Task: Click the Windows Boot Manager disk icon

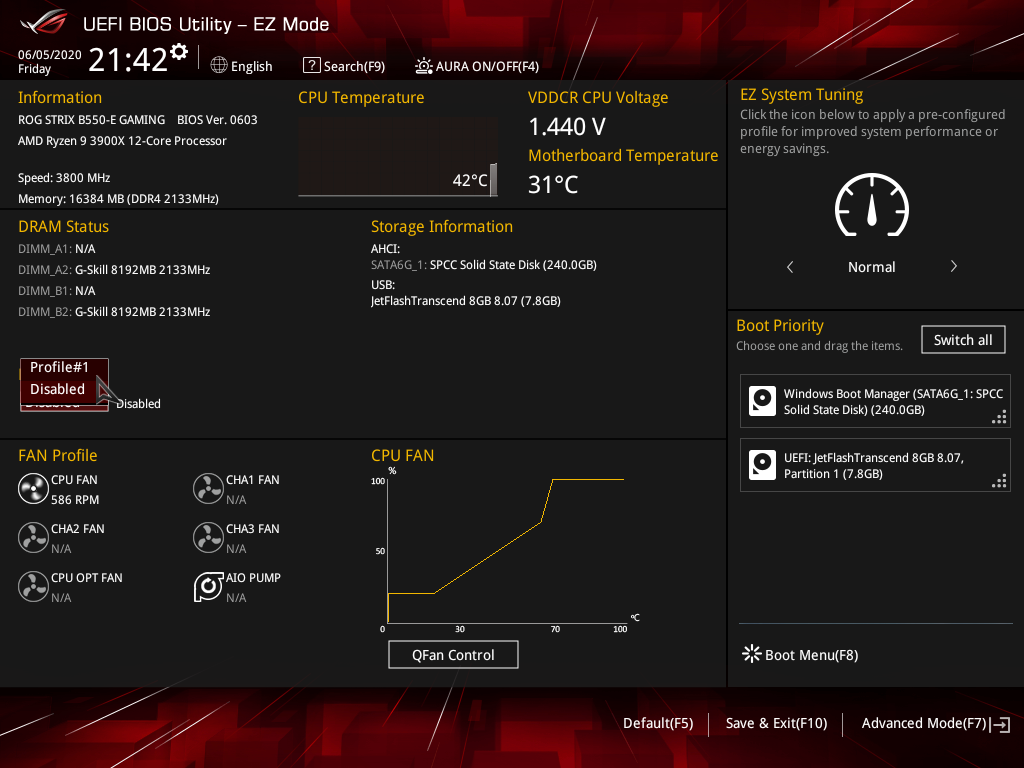Action: 762,401
